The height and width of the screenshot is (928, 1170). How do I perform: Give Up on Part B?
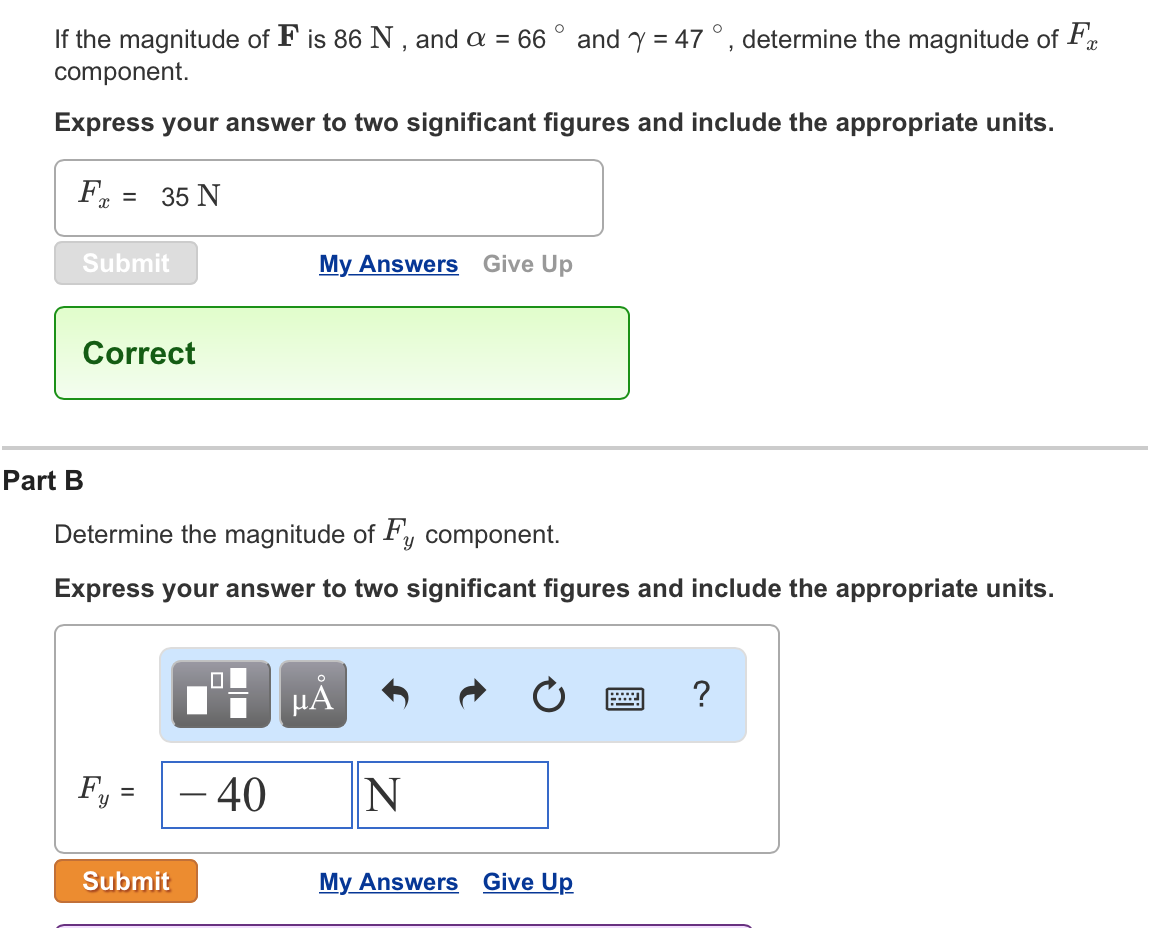527,882
